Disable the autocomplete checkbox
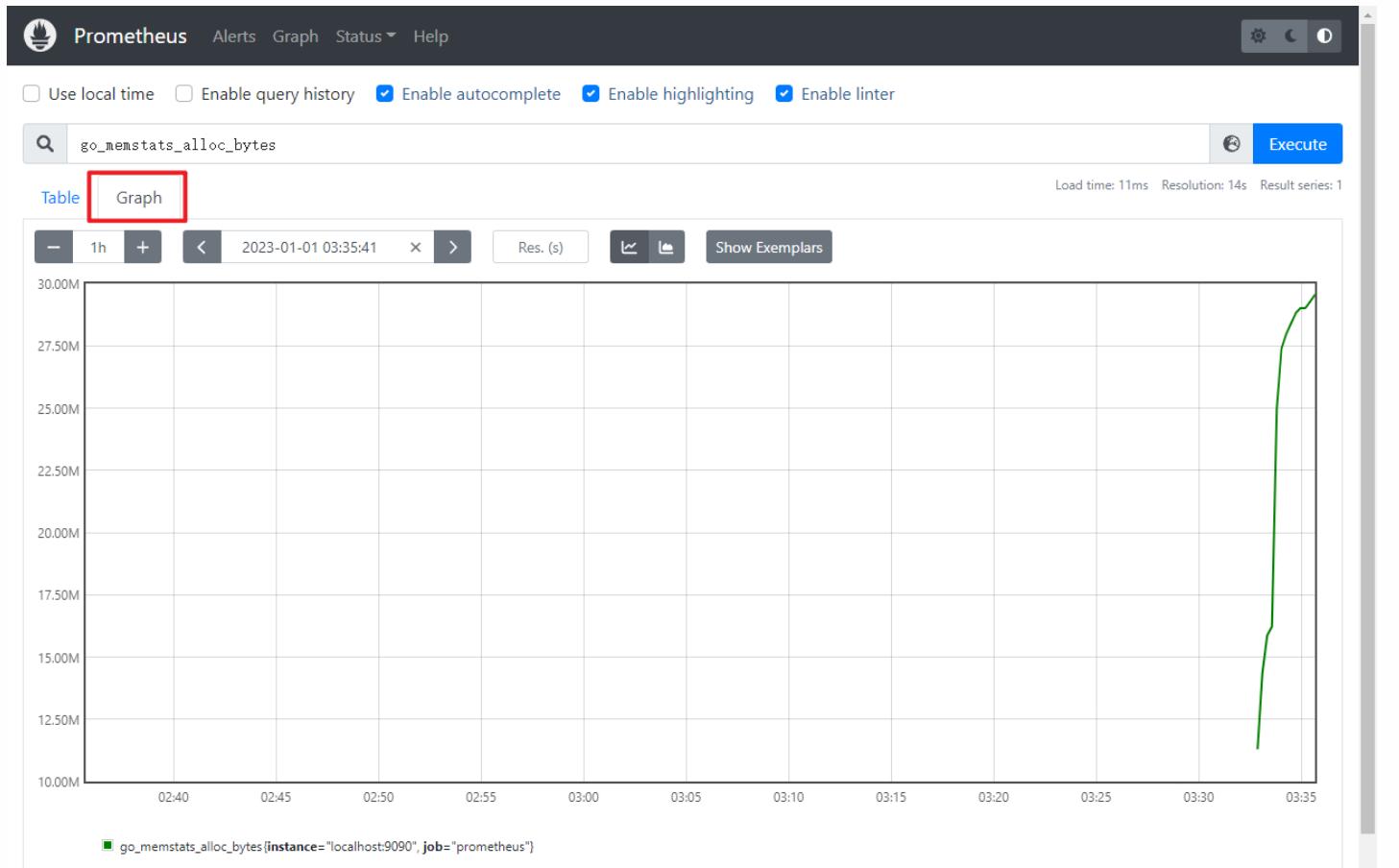The height and width of the screenshot is (868, 1399). pyautogui.click(x=385, y=94)
